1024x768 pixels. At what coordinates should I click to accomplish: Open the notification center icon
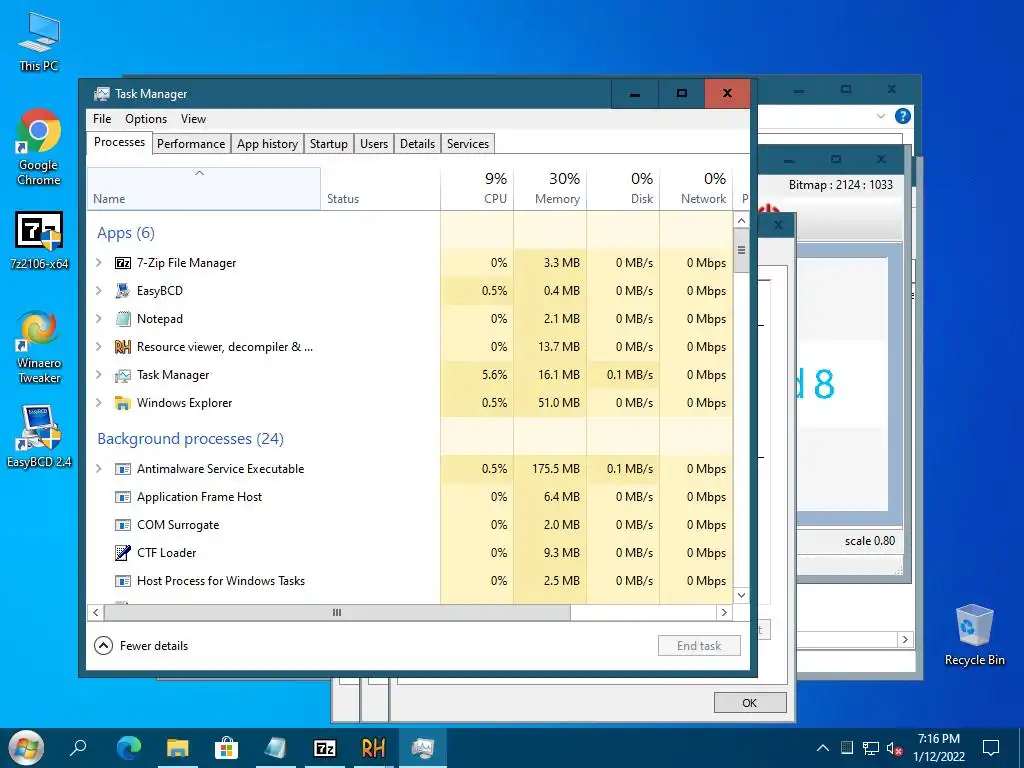click(991, 748)
